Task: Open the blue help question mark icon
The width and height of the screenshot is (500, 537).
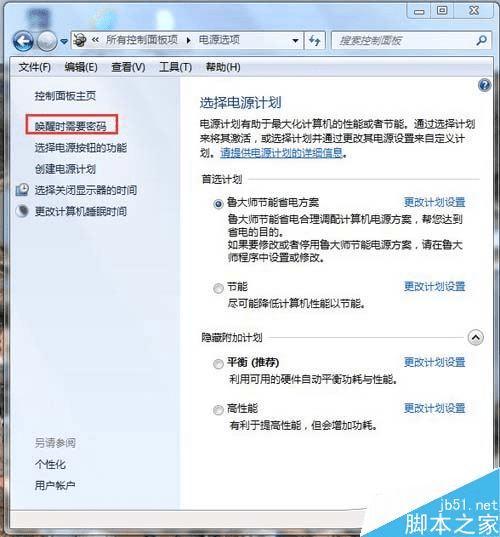Action: (484, 85)
